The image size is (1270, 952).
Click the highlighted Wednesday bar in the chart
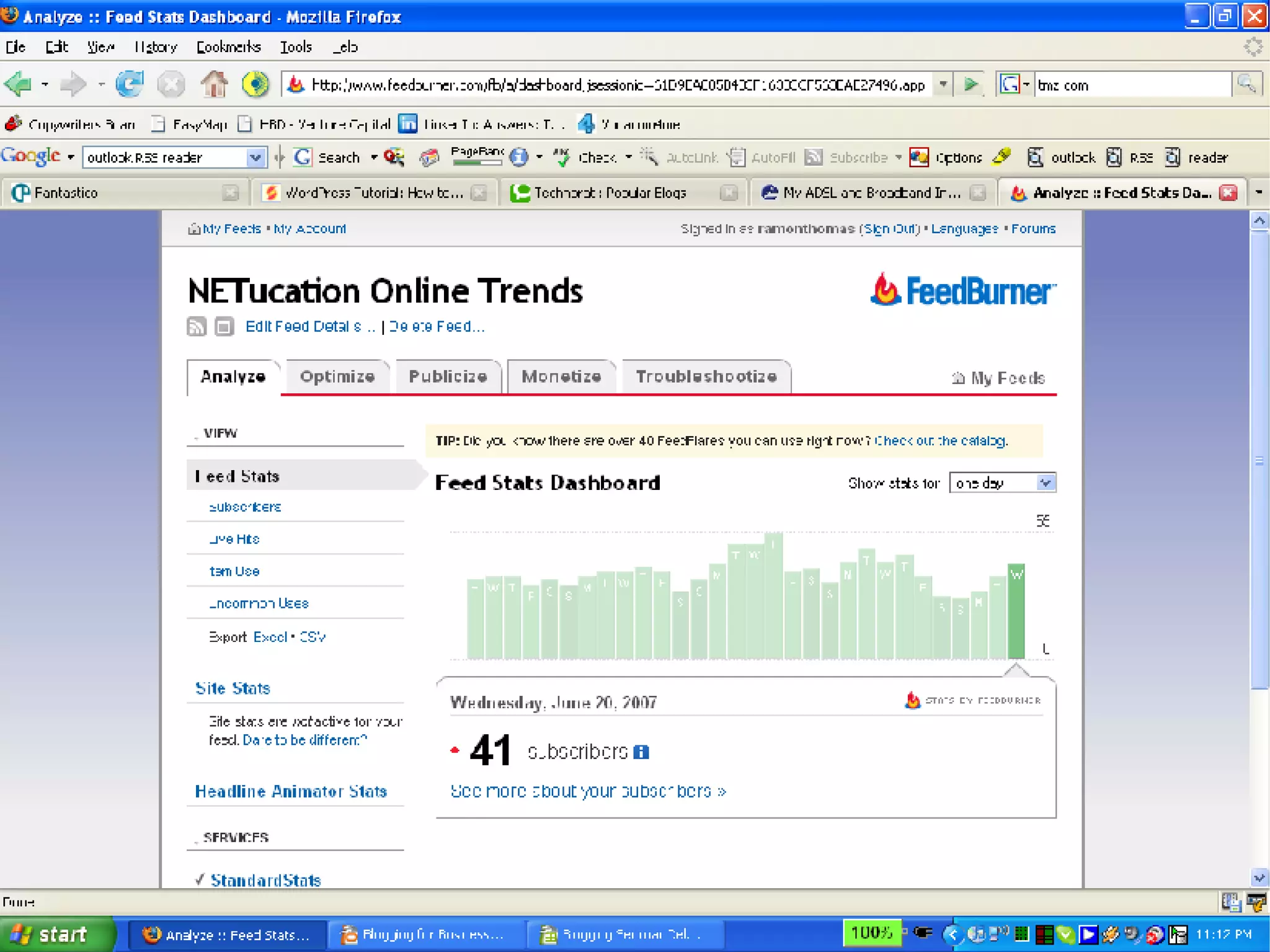click(x=1016, y=611)
